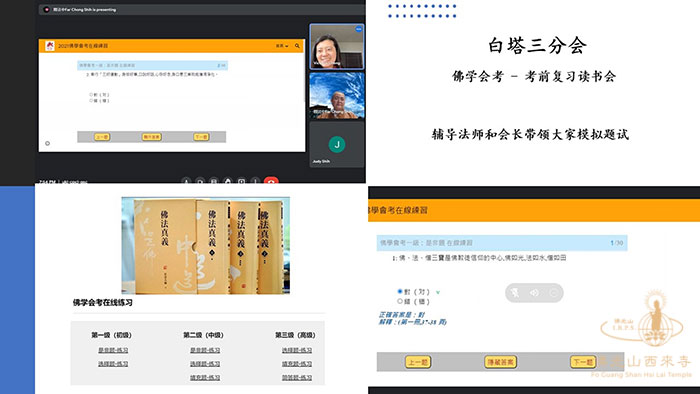700x394 pixels.
Task: Click the 2/30 question counter in shared quiz
Action: 221,66
